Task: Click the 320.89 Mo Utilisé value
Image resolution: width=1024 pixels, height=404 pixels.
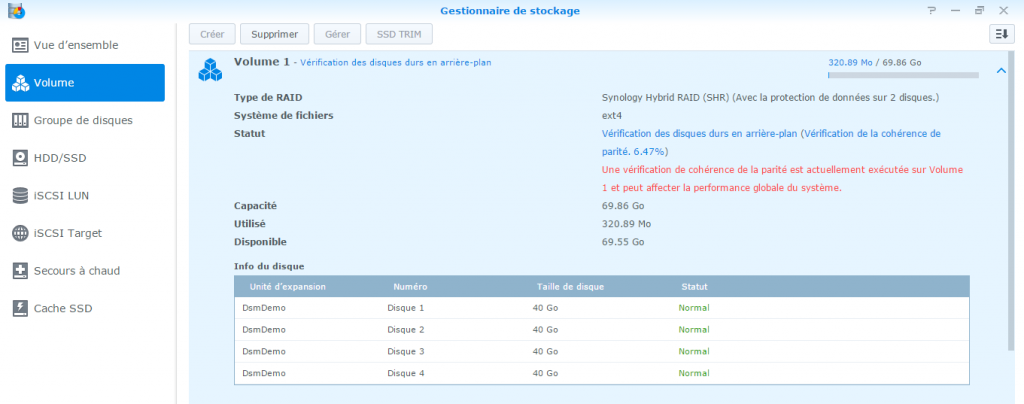Action: [626, 224]
